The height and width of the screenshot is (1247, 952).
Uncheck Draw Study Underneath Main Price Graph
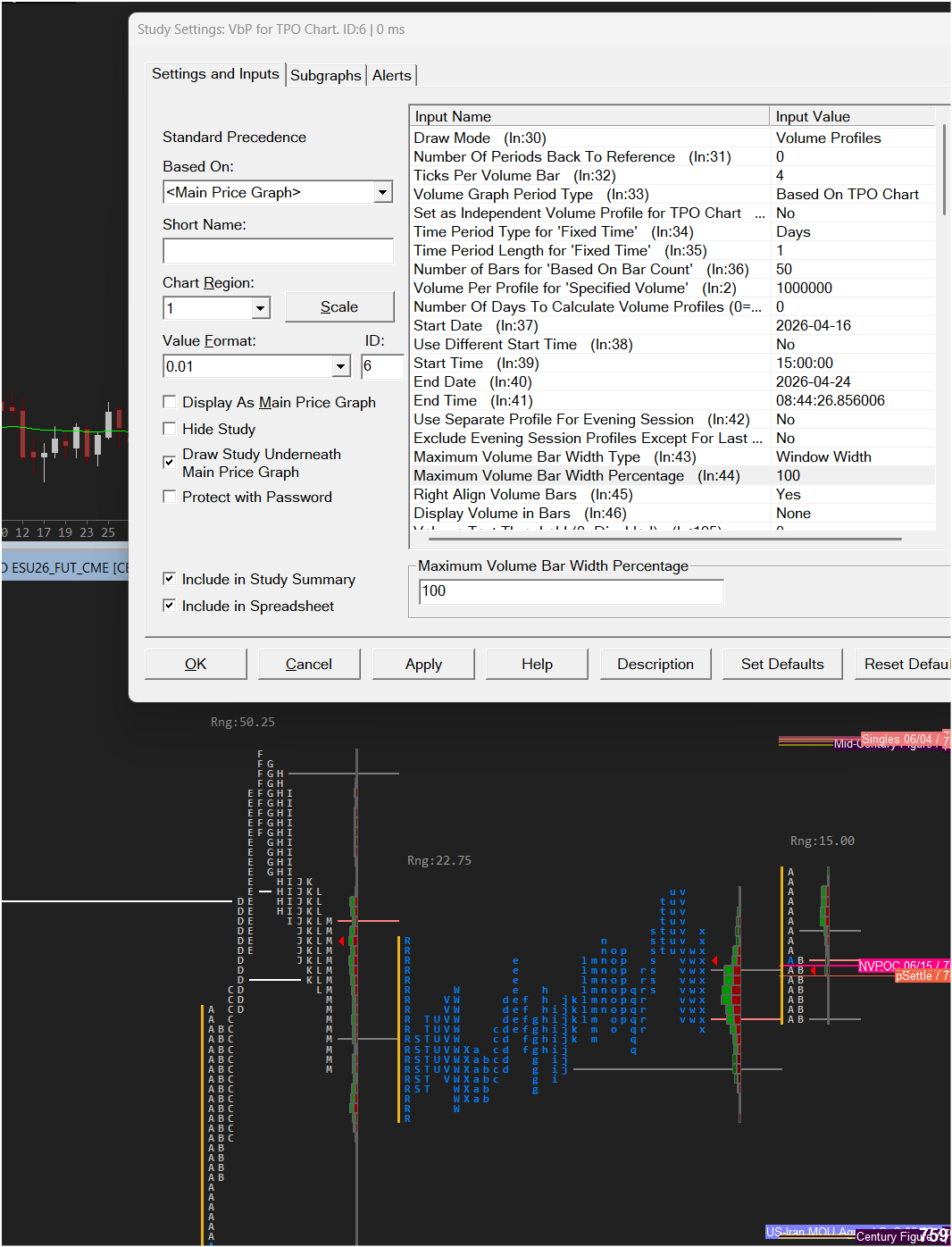169,462
